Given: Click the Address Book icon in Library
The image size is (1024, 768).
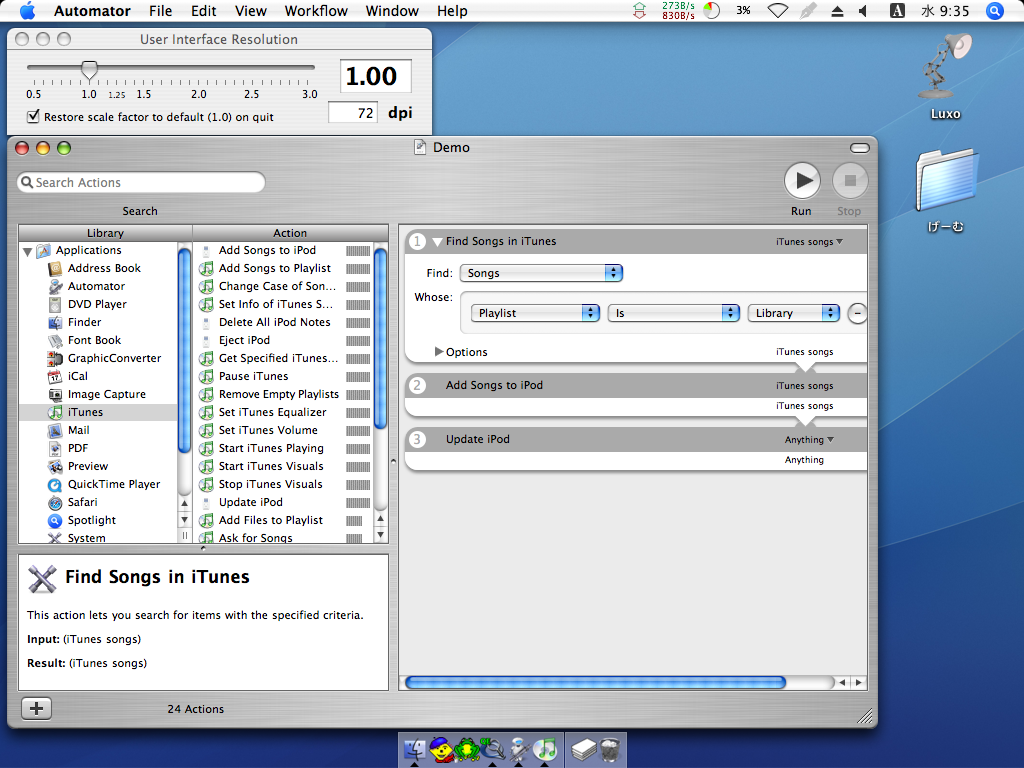Looking at the screenshot, I should (x=56, y=268).
